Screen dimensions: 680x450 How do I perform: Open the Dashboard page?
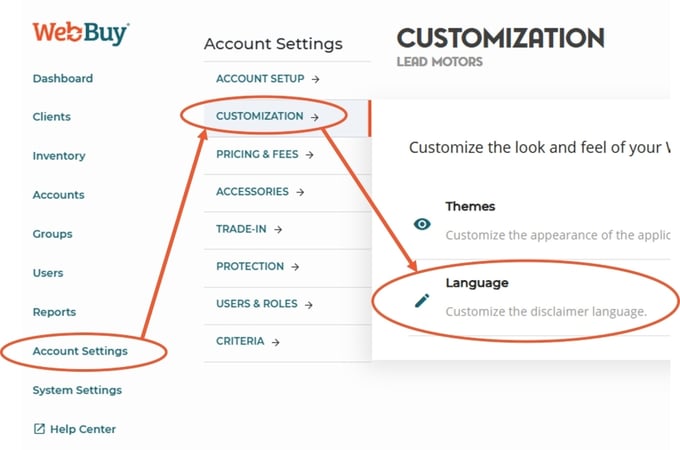pos(62,78)
